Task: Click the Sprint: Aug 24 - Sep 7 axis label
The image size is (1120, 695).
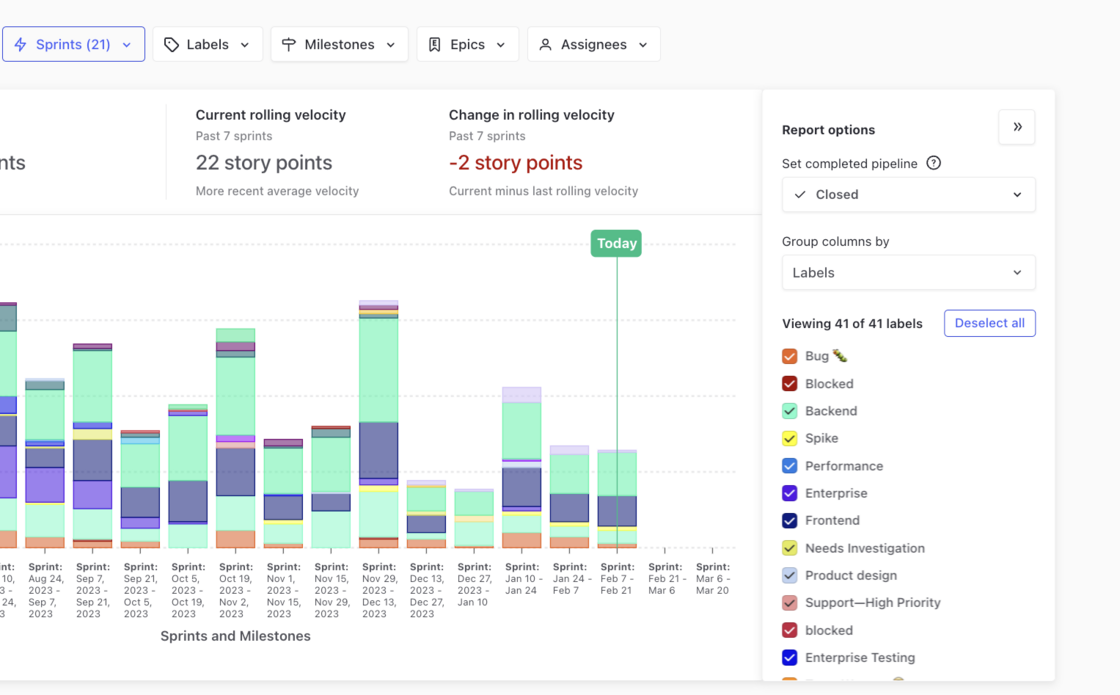Action: point(45,590)
